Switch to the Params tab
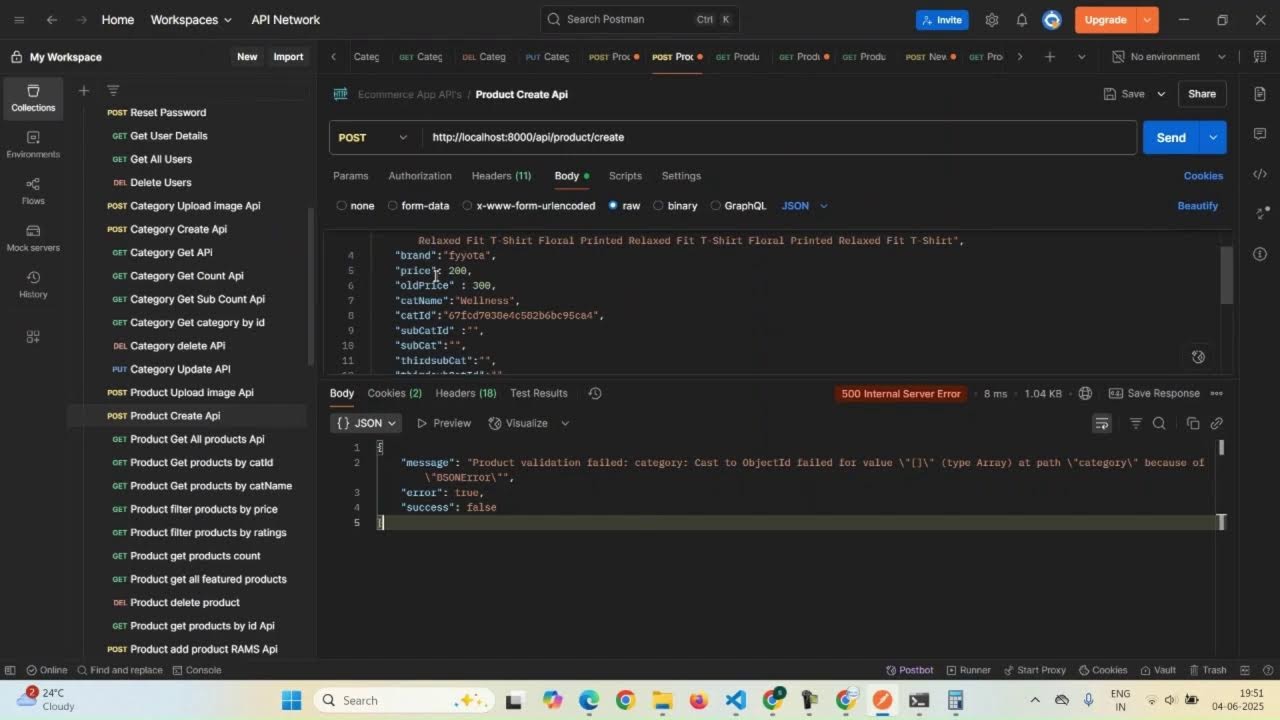This screenshot has width=1280, height=720. pos(350,176)
